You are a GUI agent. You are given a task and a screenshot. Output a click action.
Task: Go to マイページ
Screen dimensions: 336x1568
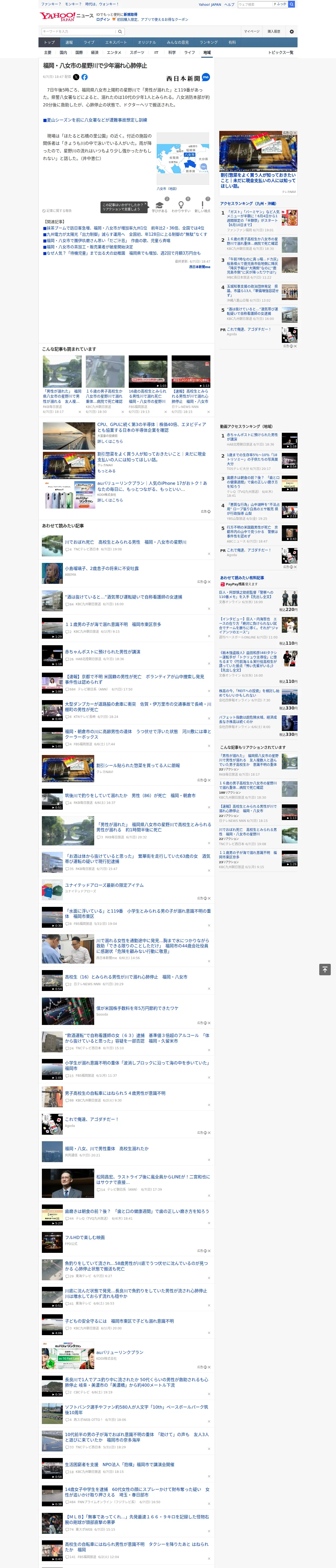(x=251, y=32)
